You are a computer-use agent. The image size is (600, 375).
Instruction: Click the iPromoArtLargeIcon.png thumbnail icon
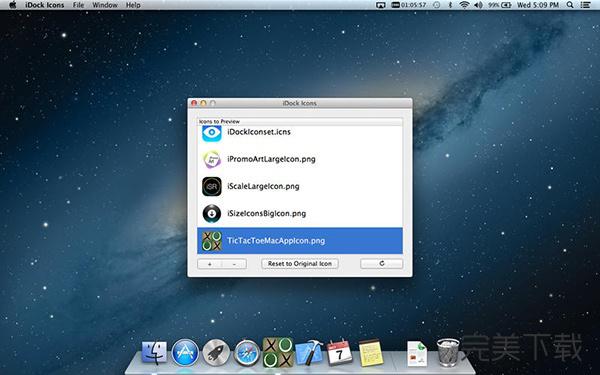(212, 159)
